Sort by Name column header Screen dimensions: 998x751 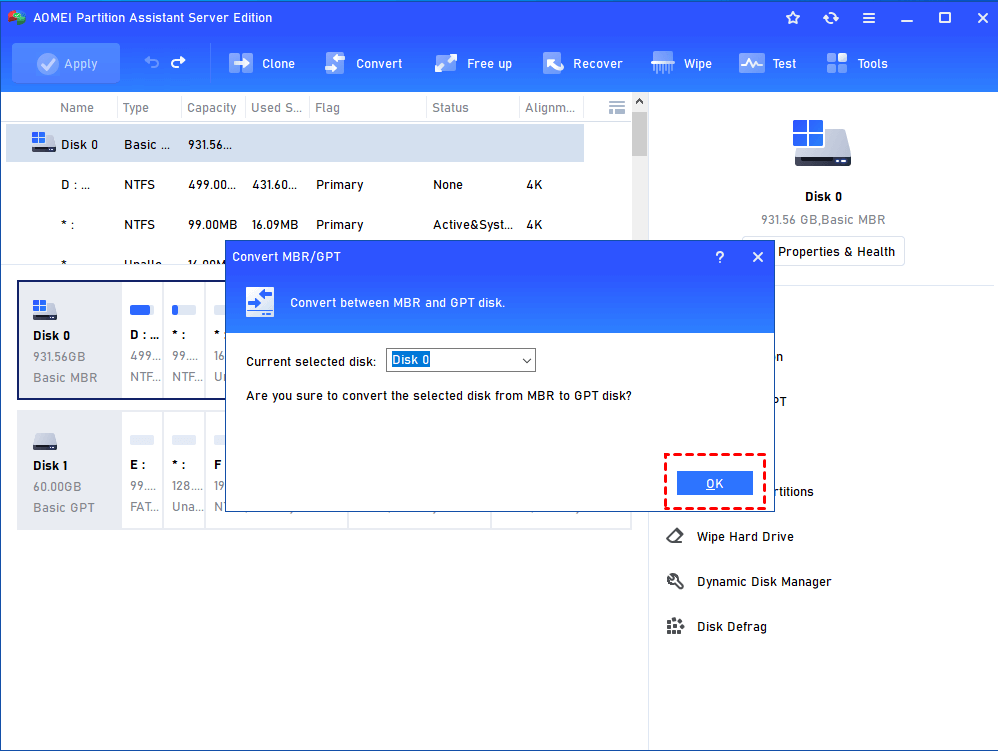pyautogui.click(x=77, y=108)
